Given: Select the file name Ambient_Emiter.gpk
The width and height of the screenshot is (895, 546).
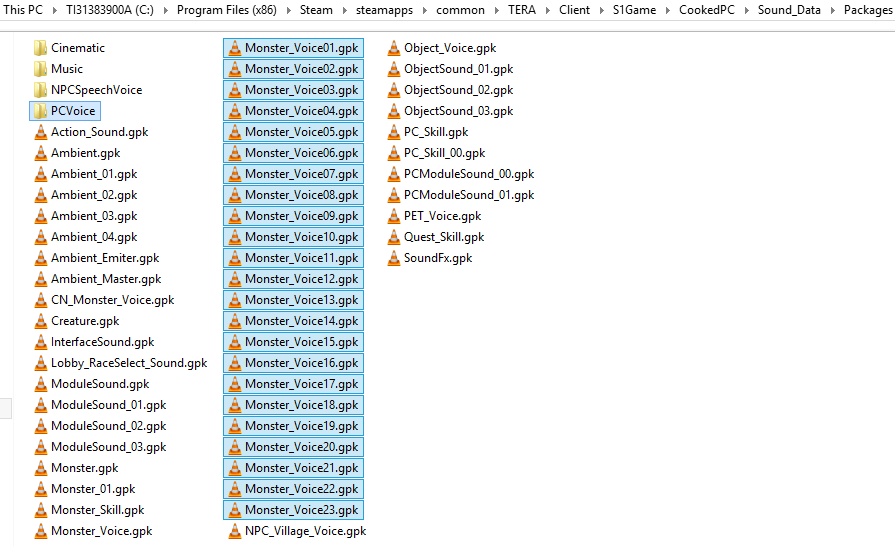Looking at the screenshot, I should pos(105,258).
